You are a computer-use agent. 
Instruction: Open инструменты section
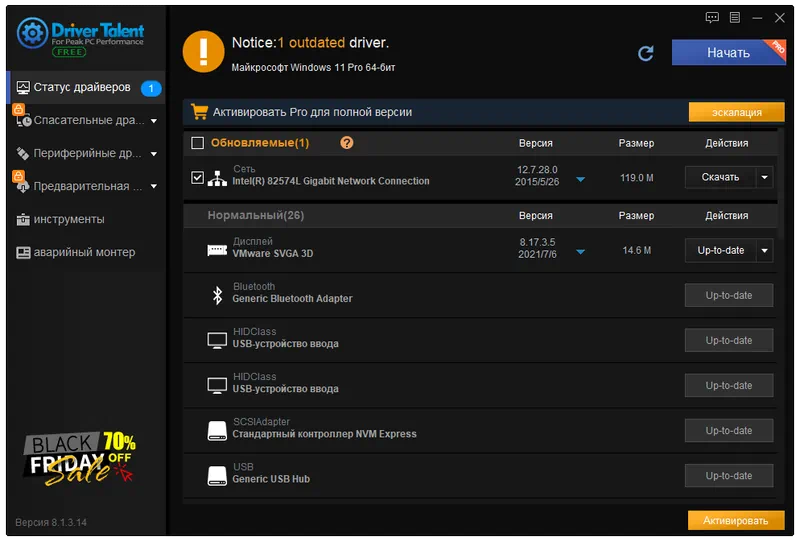tap(85, 219)
